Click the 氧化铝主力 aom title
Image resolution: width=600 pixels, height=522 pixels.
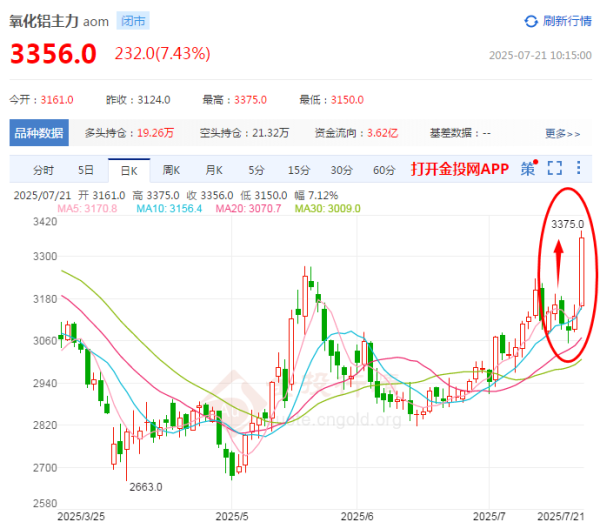pos(59,21)
